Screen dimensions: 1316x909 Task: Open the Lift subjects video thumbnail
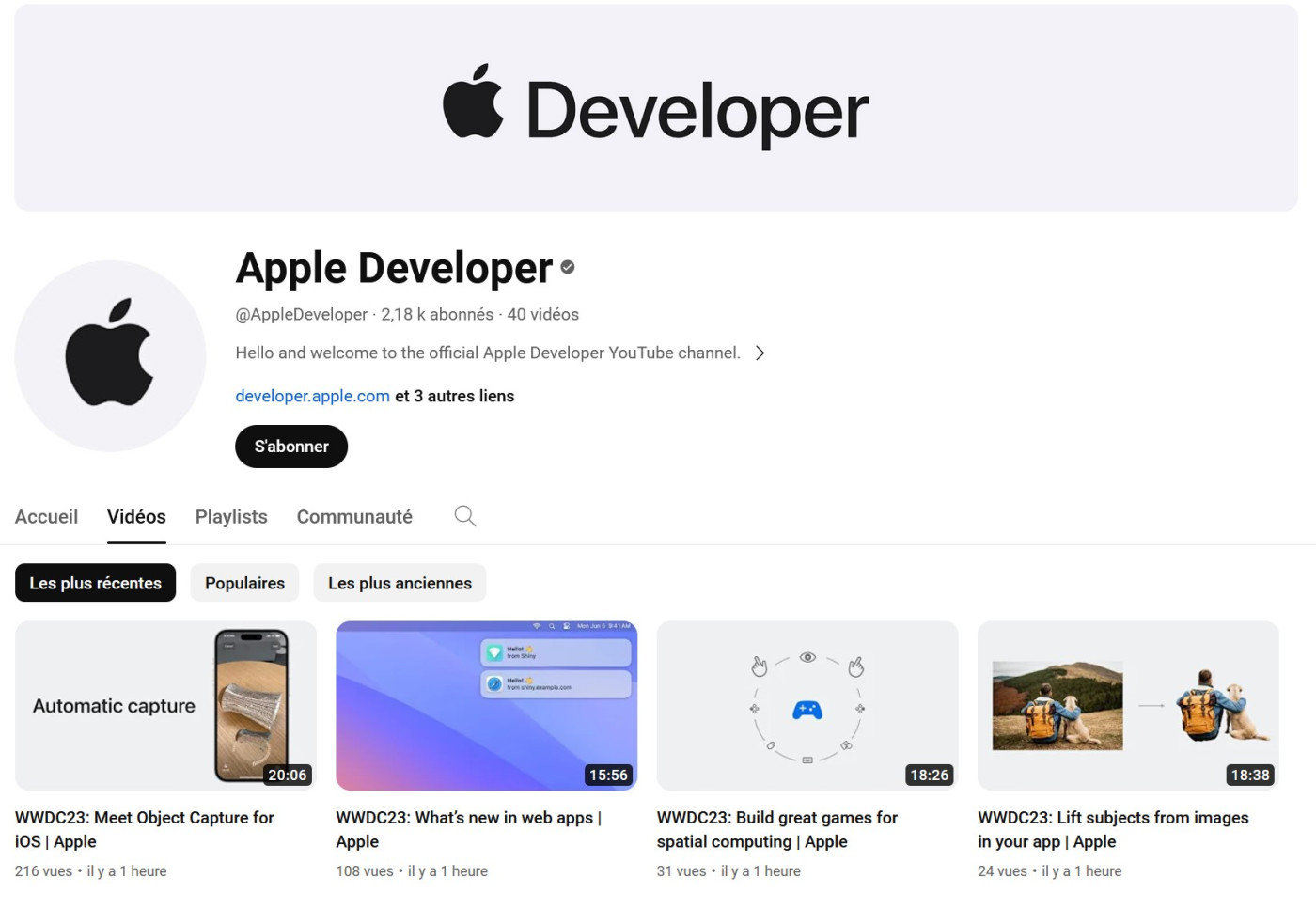tap(1128, 705)
